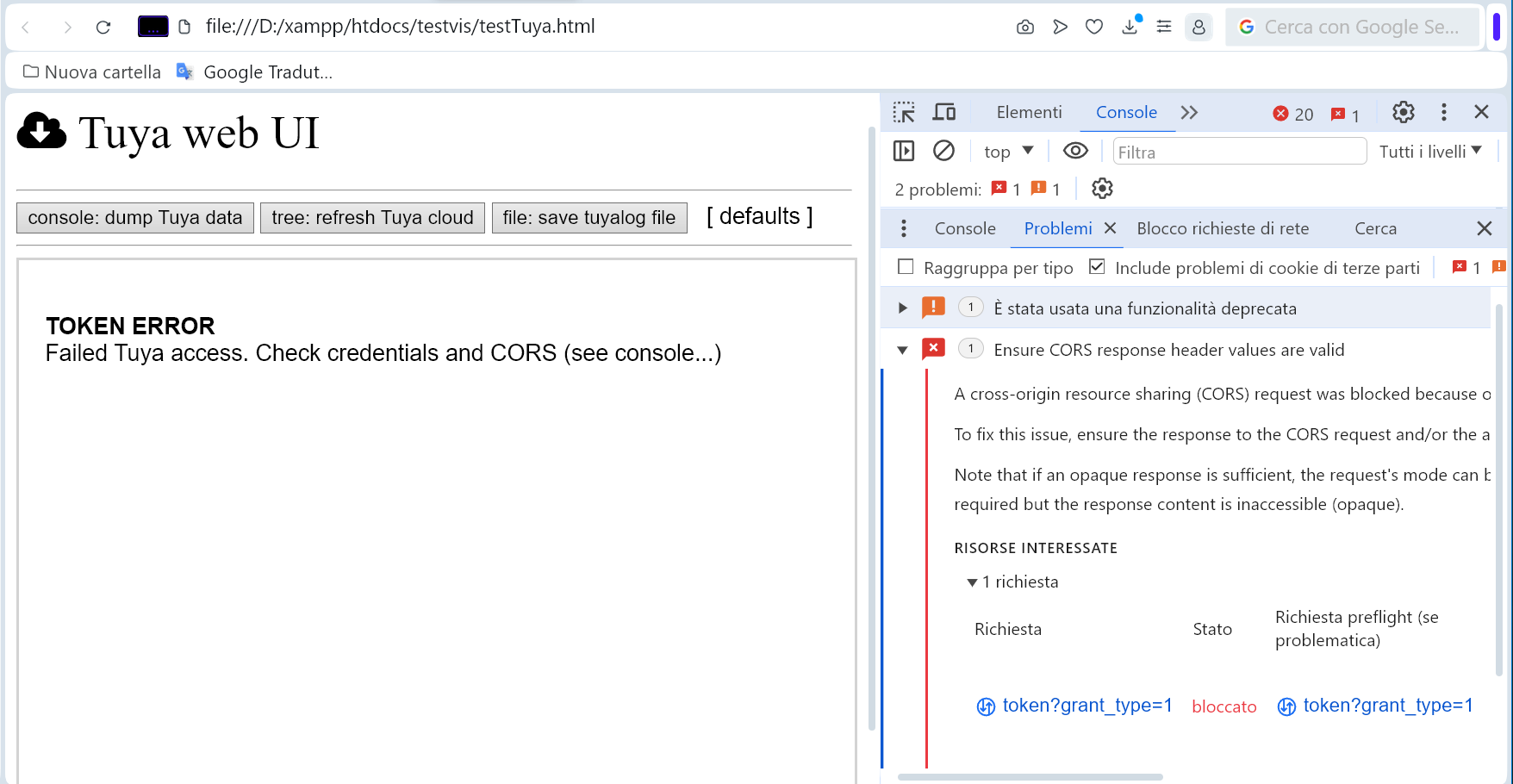Open the drawer three-dot menu
Image resolution: width=1513 pixels, height=784 pixels.
(x=903, y=228)
